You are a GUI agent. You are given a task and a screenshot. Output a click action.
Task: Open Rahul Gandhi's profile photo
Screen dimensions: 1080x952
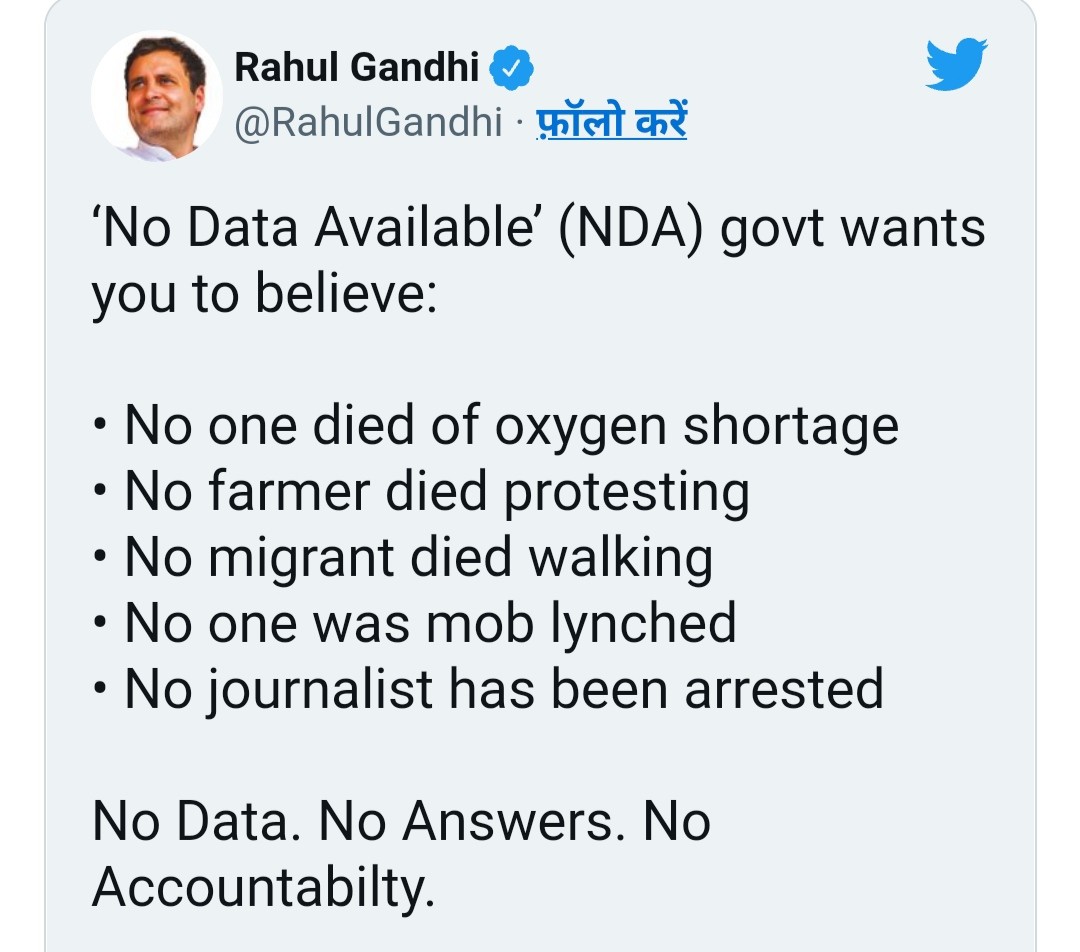157,96
